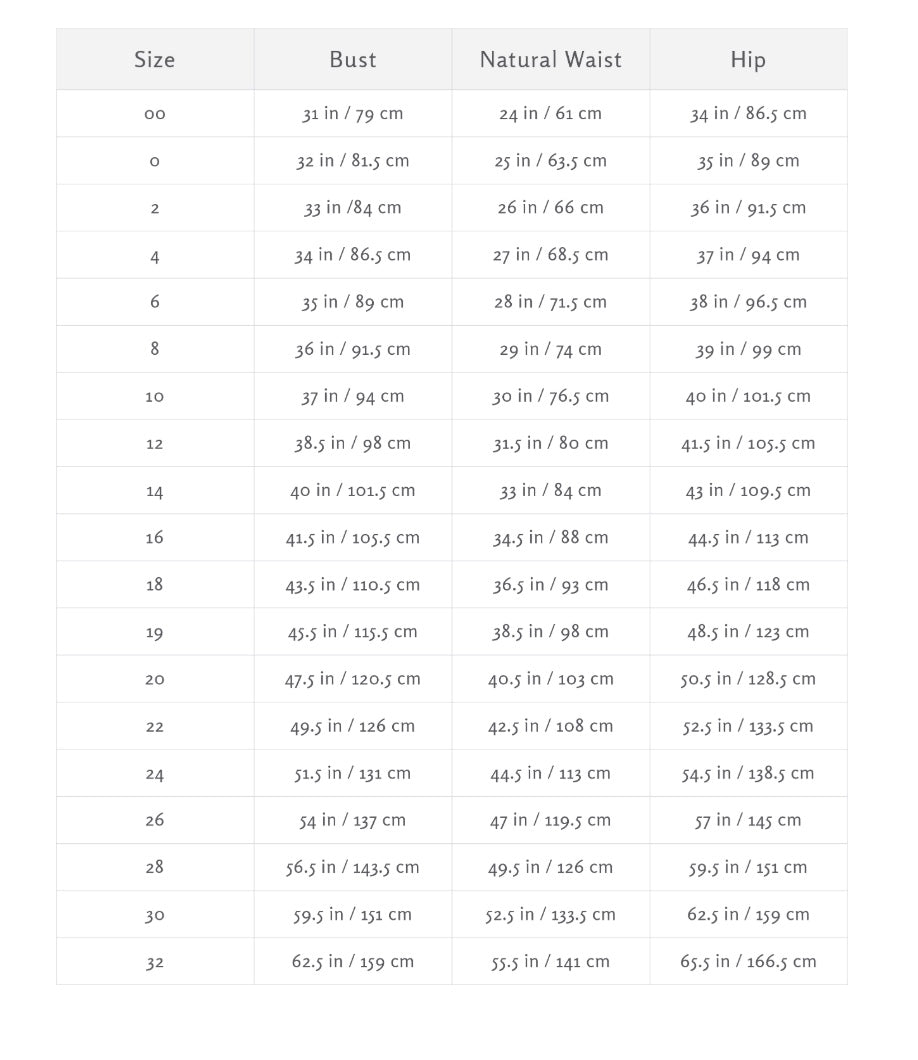Viewport: 918px width, 1060px height.
Task: Click the Hip column header
Action: 748,59
